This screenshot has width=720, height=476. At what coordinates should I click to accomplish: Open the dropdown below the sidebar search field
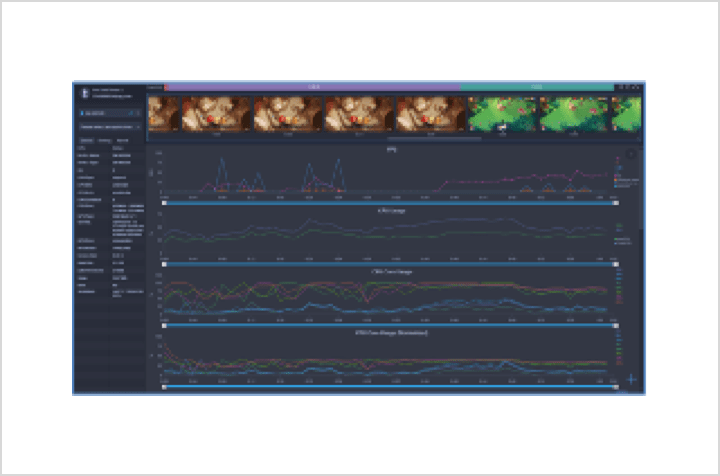108,128
